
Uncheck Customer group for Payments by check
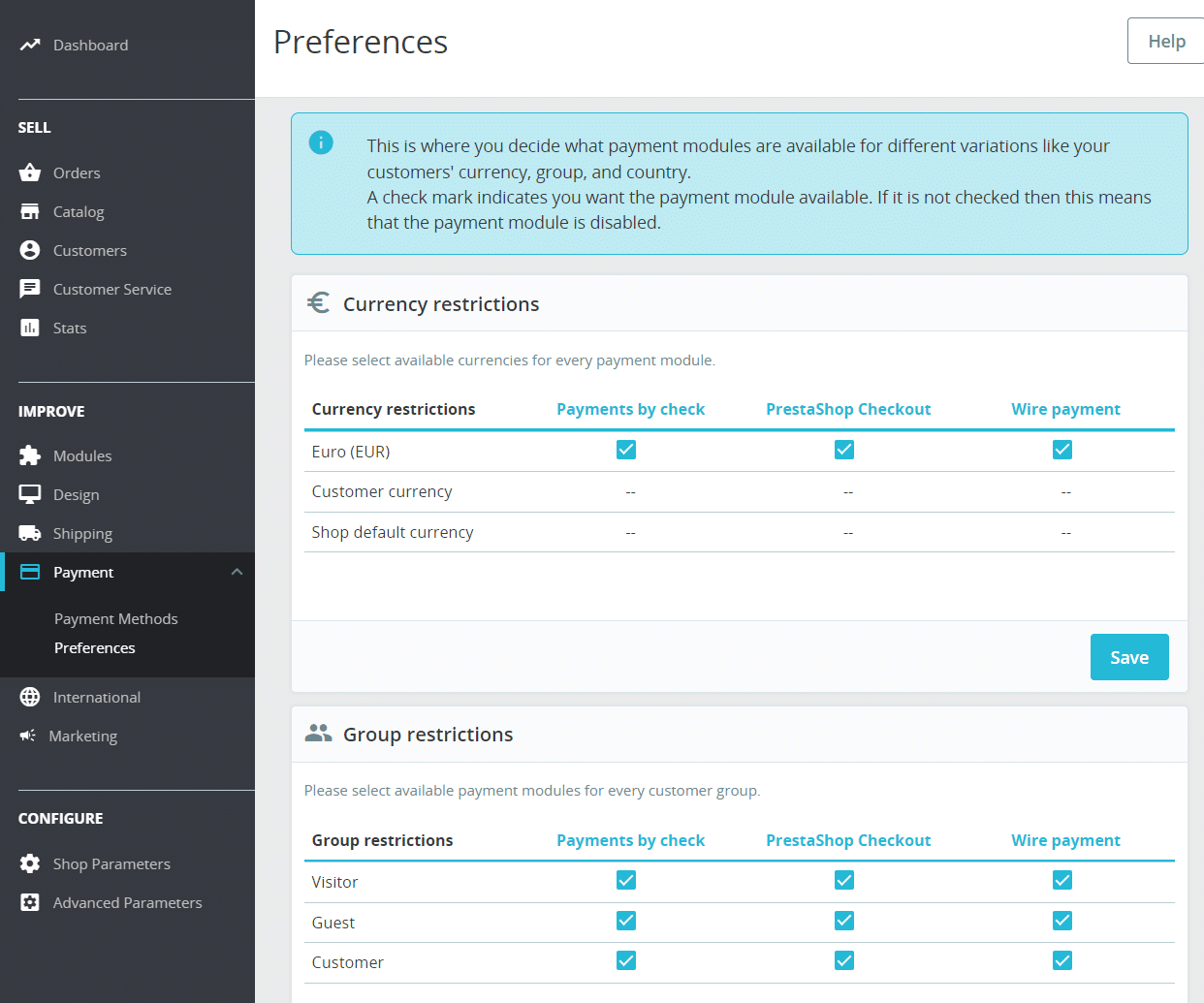(626, 960)
